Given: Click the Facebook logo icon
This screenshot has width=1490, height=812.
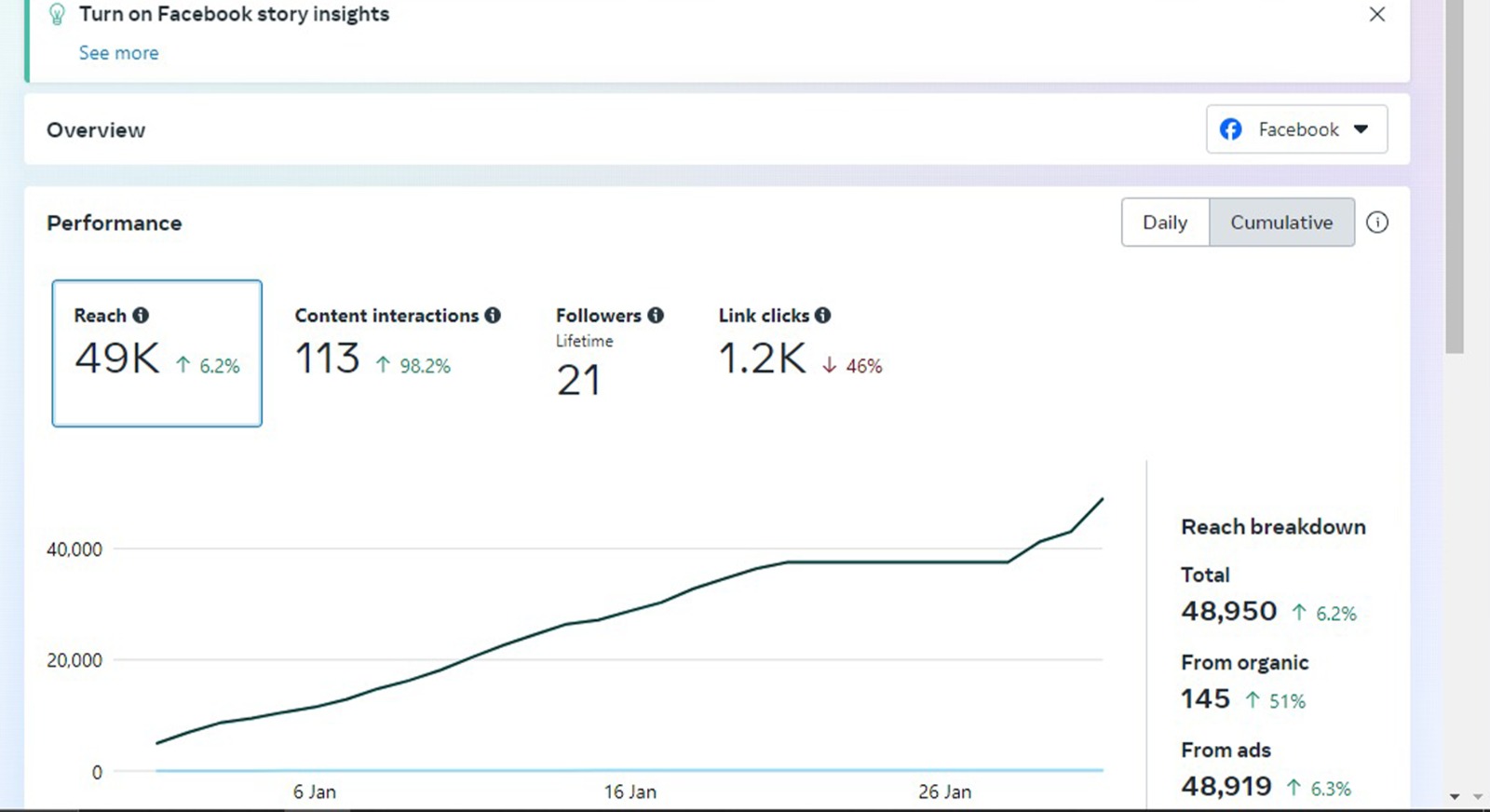Looking at the screenshot, I should click(x=1231, y=129).
